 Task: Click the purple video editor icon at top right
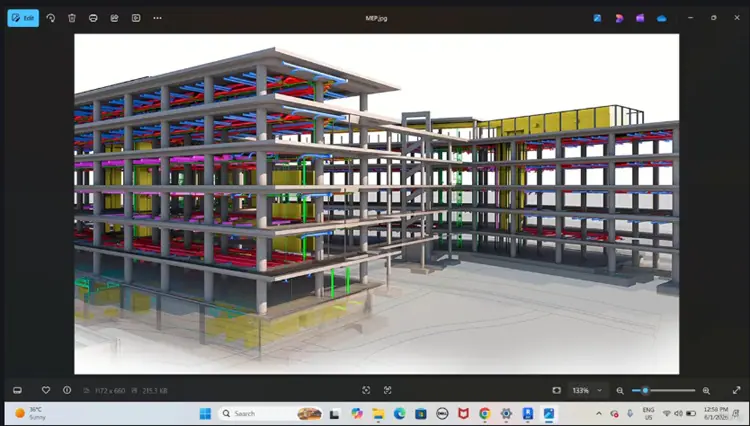(x=640, y=18)
